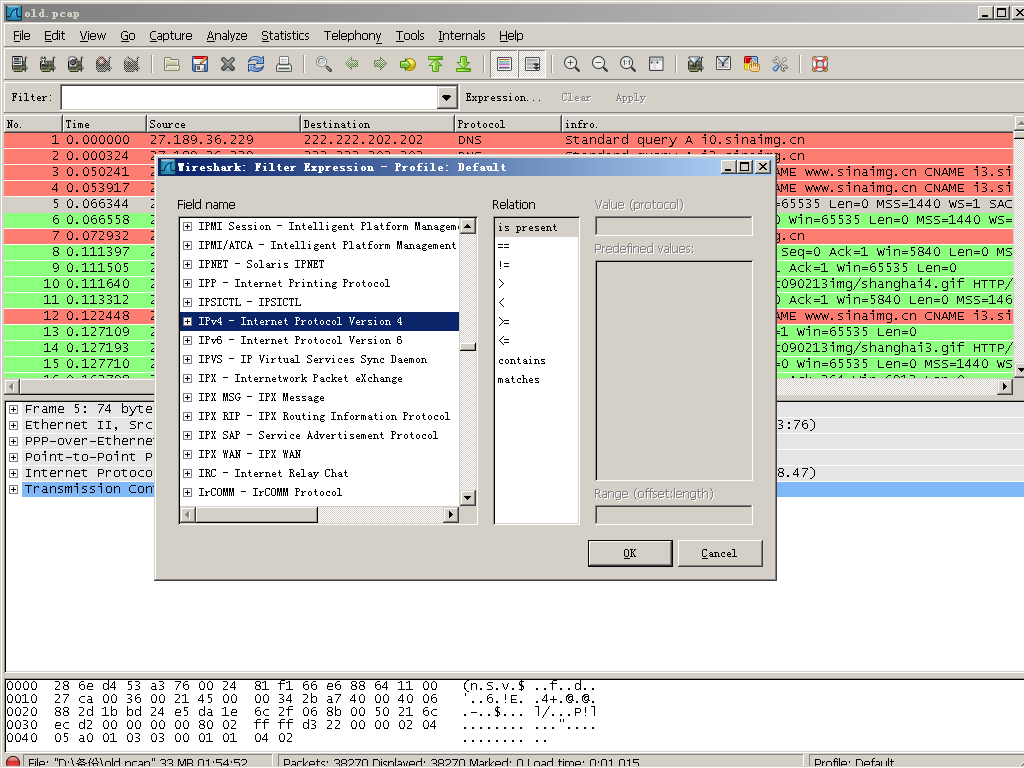Open the Statistics menu

(285, 36)
